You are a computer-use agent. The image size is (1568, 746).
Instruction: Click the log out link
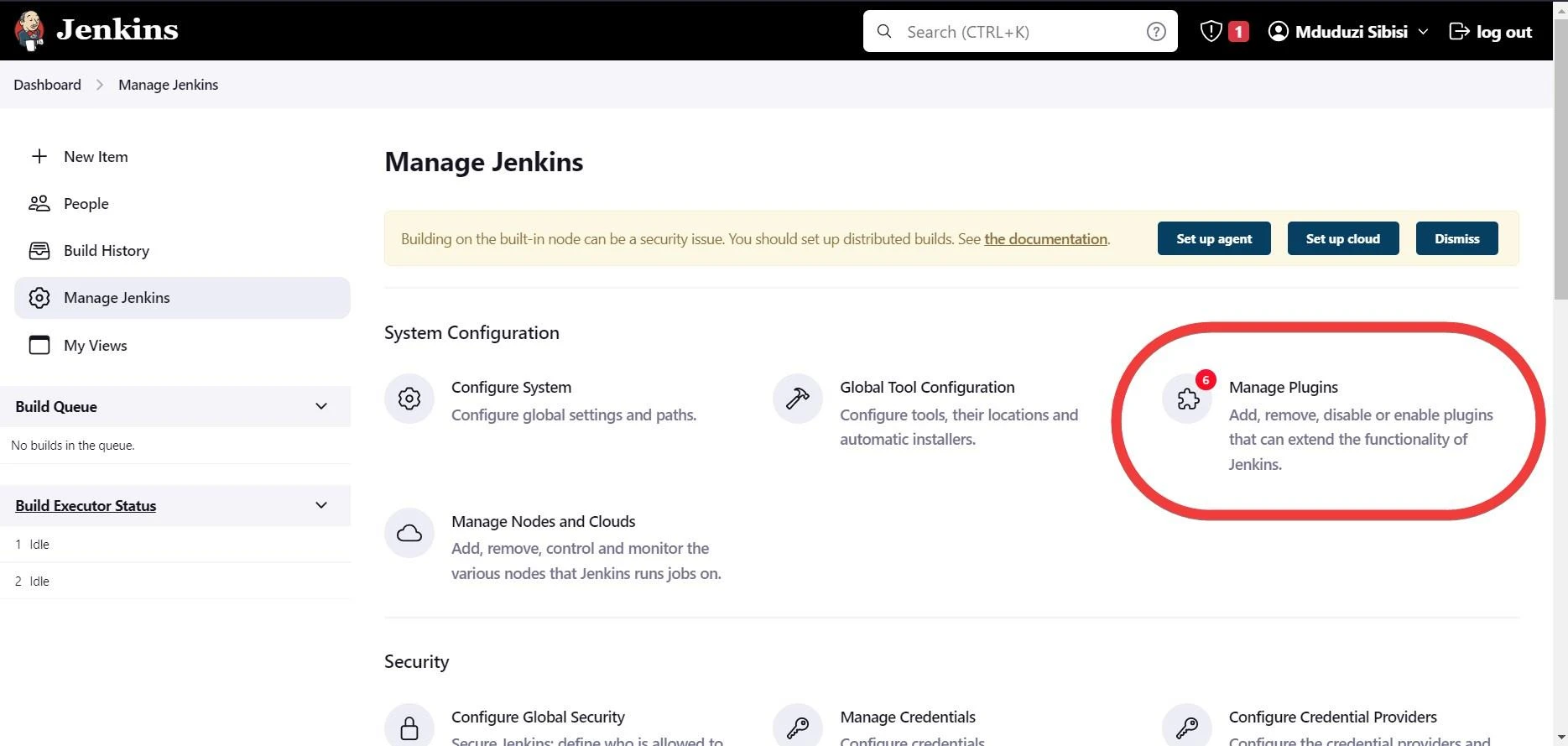pos(1504,32)
